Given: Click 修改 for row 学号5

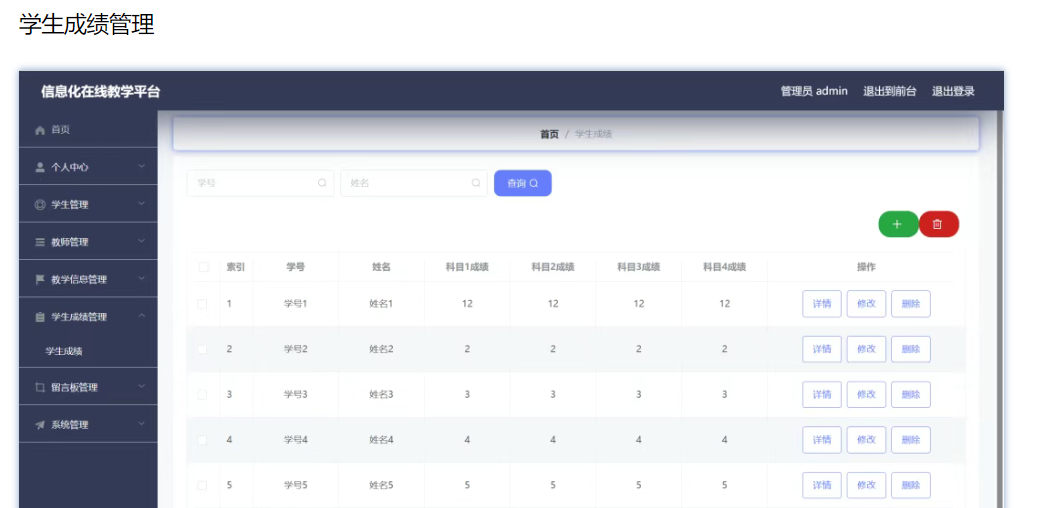Looking at the screenshot, I should tap(866, 485).
